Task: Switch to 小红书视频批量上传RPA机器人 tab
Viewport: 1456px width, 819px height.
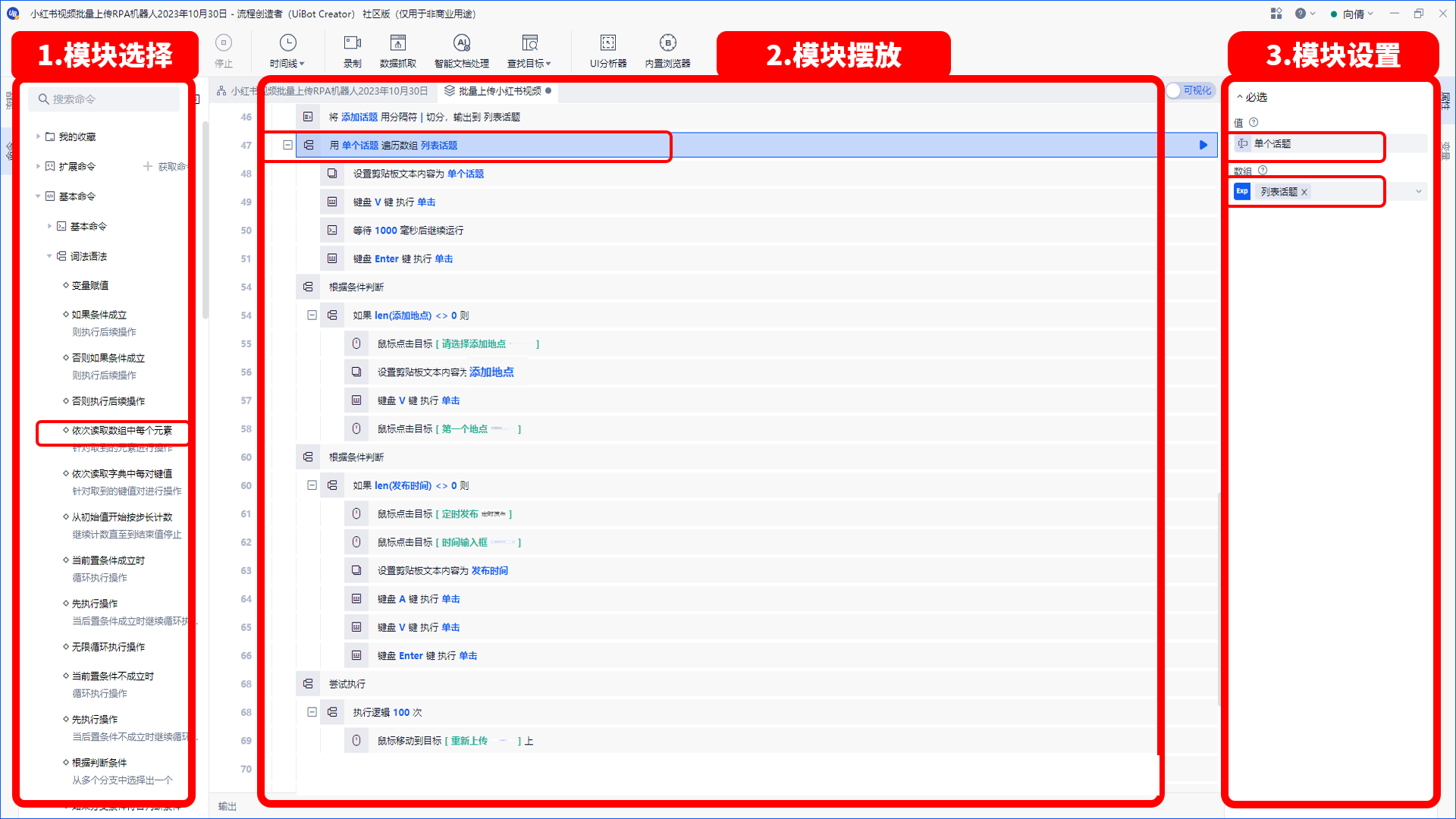Action: 323,91
